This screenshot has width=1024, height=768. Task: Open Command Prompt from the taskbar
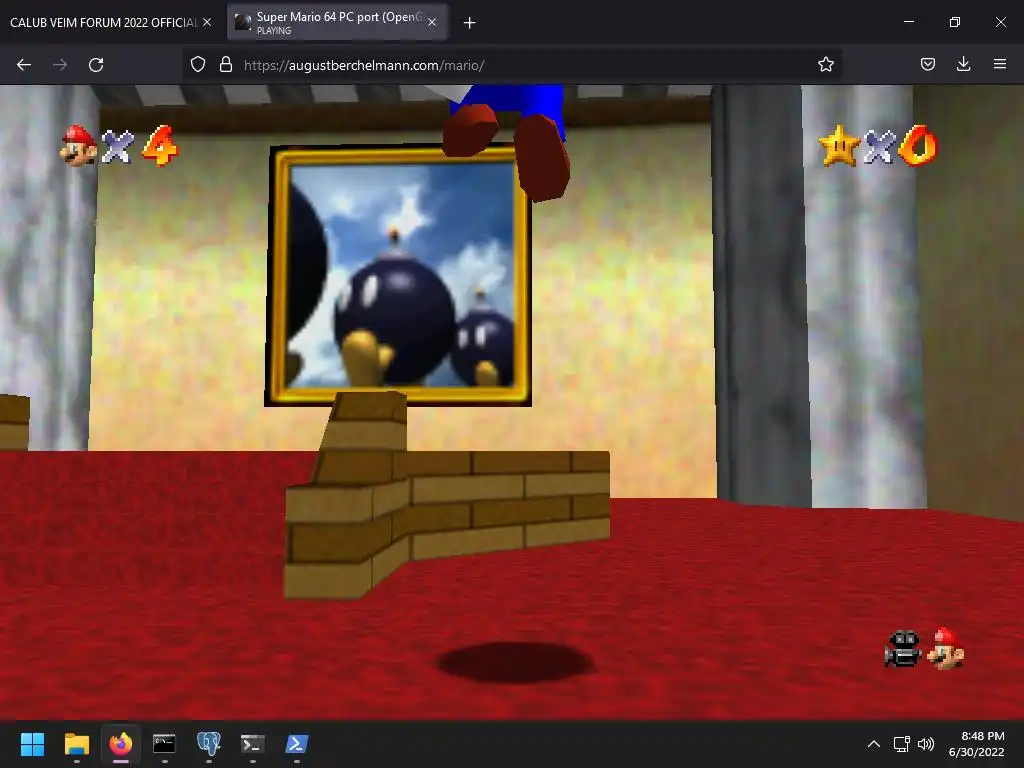[x=164, y=744]
